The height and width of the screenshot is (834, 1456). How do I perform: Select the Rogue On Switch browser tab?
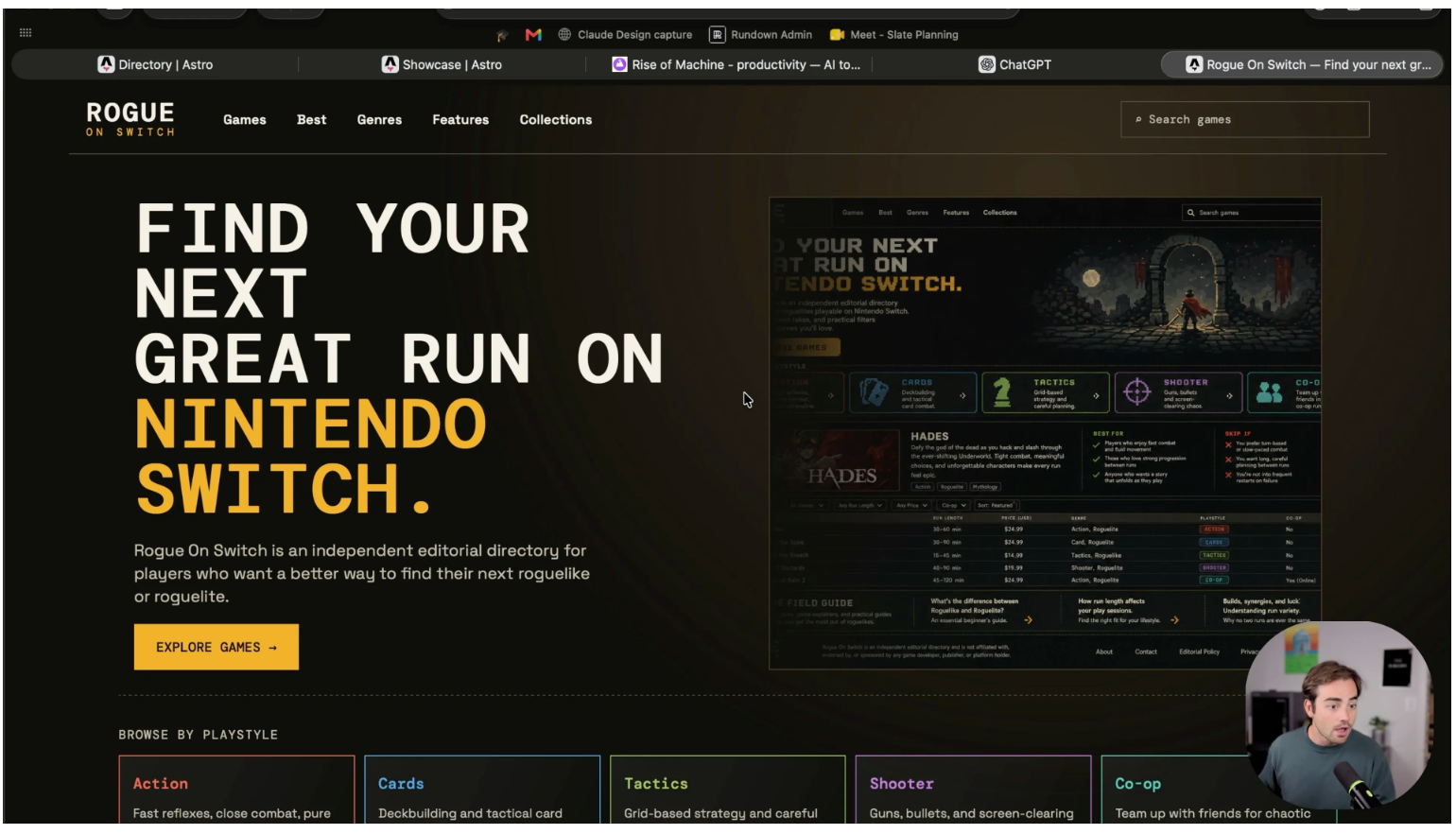point(1302,64)
